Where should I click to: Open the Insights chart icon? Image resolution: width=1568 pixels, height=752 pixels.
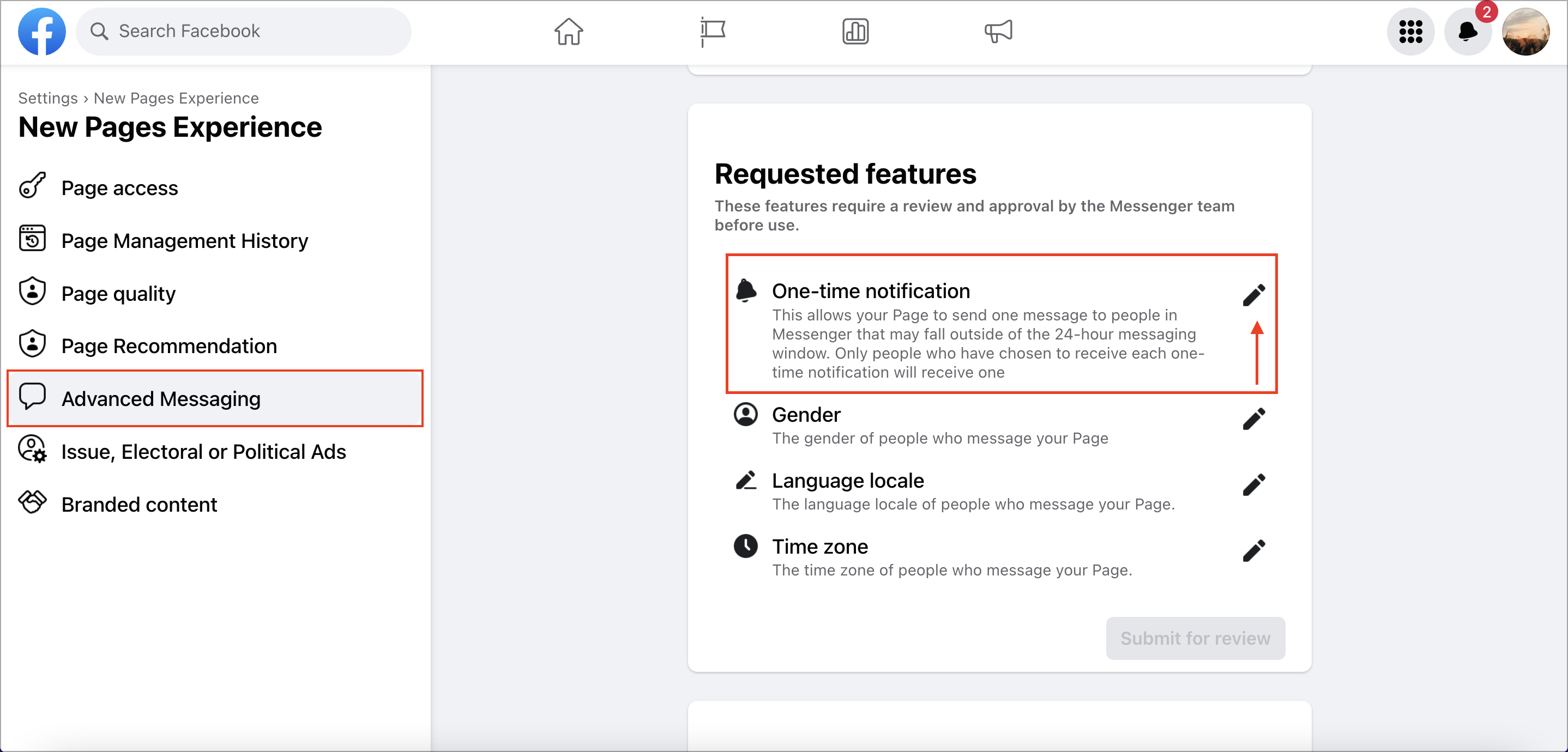[855, 31]
